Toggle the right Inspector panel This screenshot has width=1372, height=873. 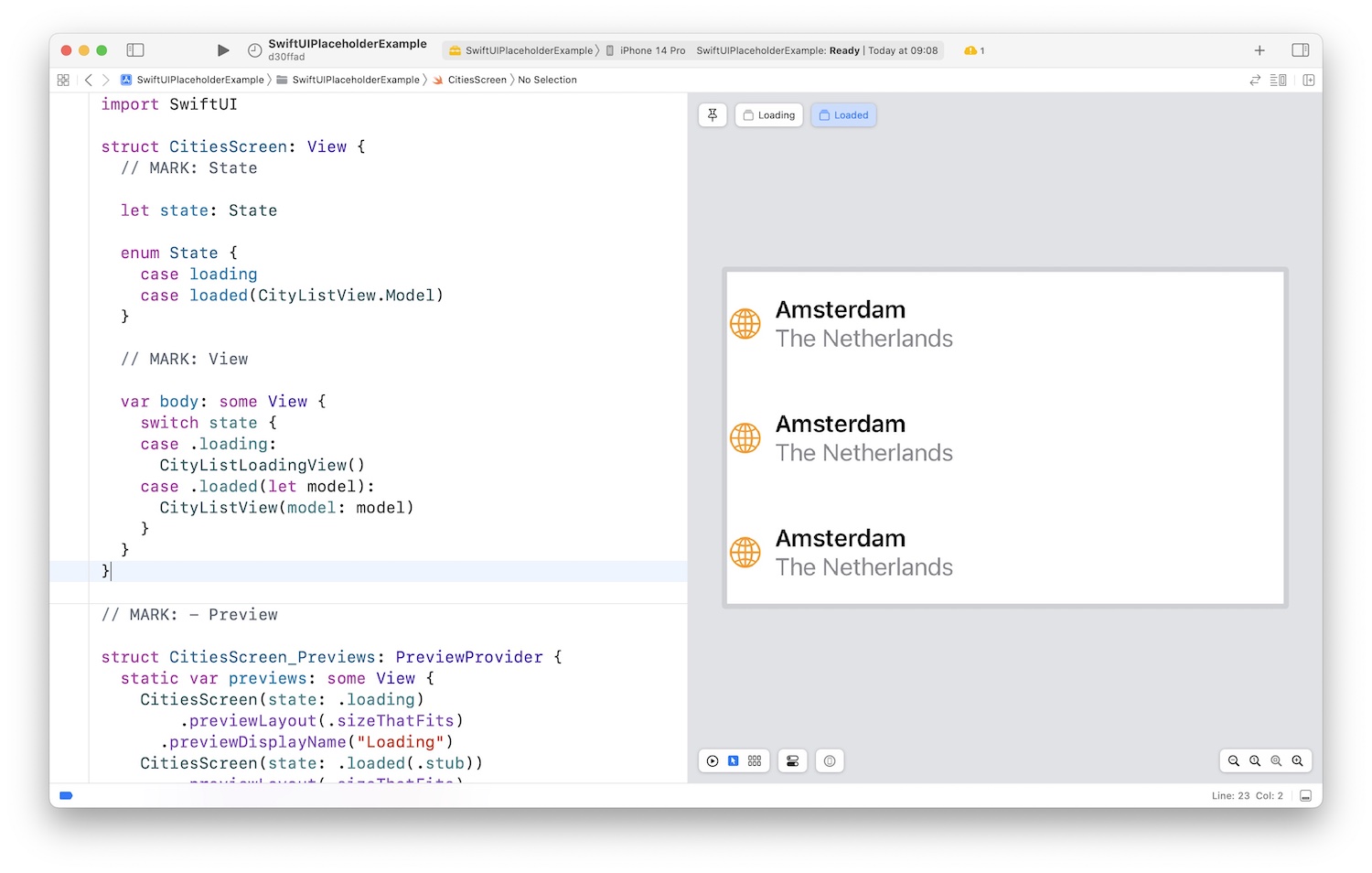tap(1300, 50)
